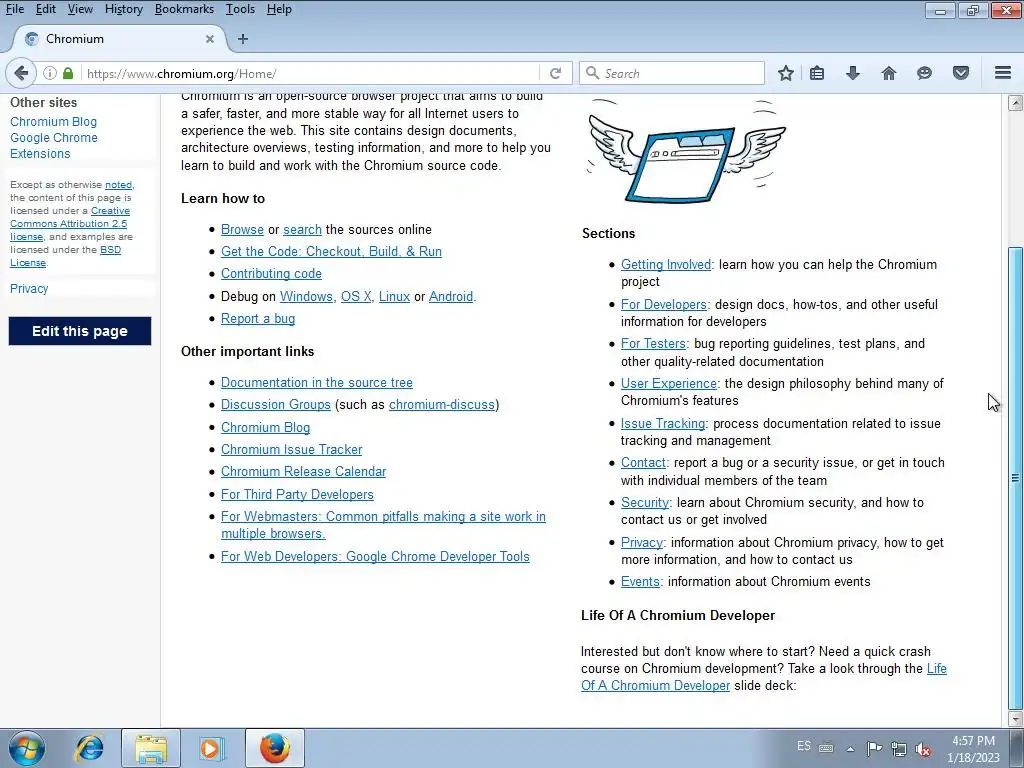Image resolution: width=1024 pixels, height=768 pixels.
Task: Open the History menu
Action: pyautogui.click(x=123, y=9)
